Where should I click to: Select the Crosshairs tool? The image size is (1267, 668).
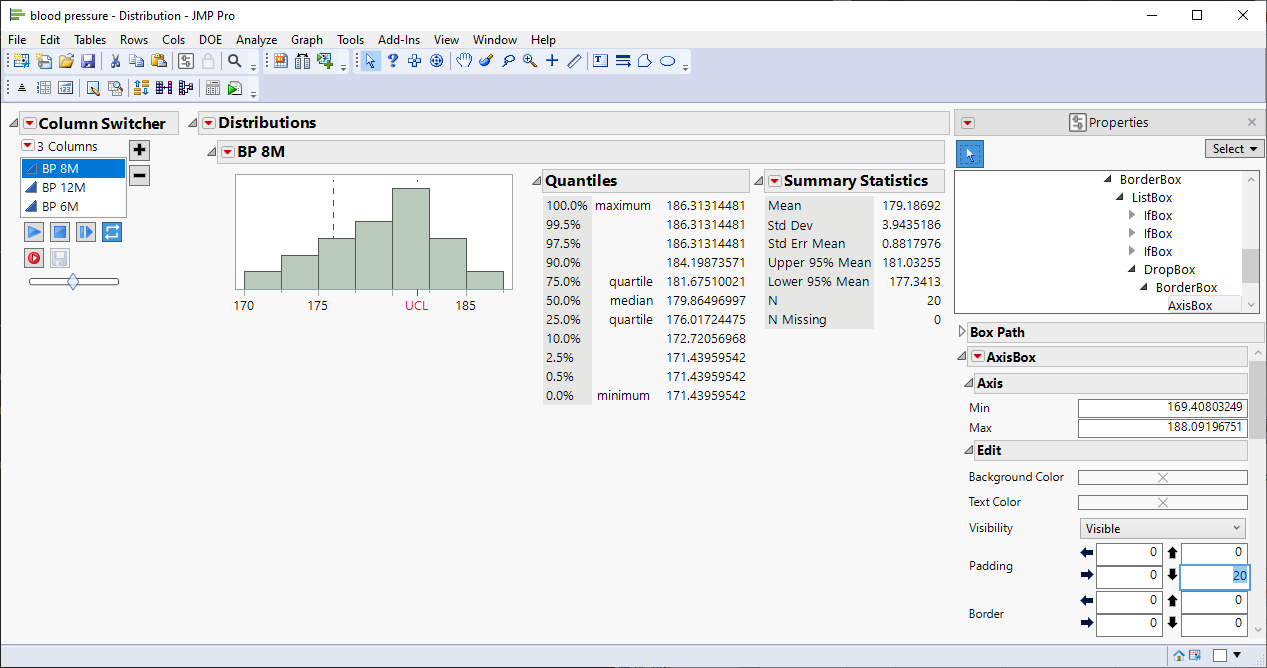click(x=552, y=61)
